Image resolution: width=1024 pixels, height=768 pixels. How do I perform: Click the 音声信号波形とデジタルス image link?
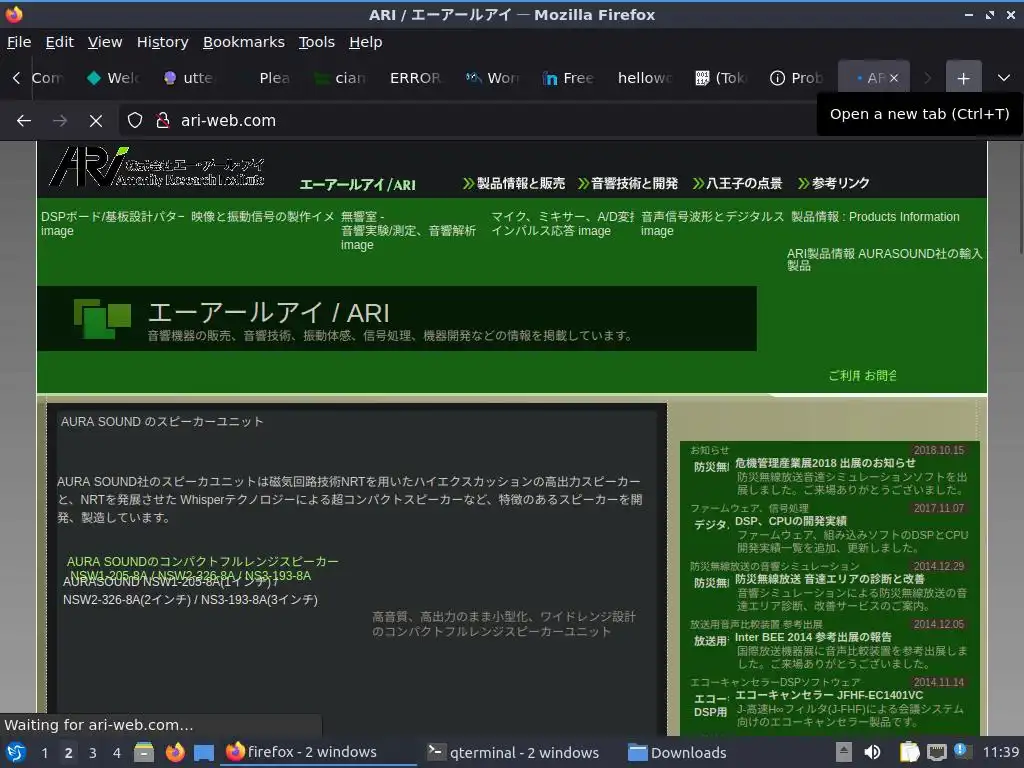pos(712,223)
